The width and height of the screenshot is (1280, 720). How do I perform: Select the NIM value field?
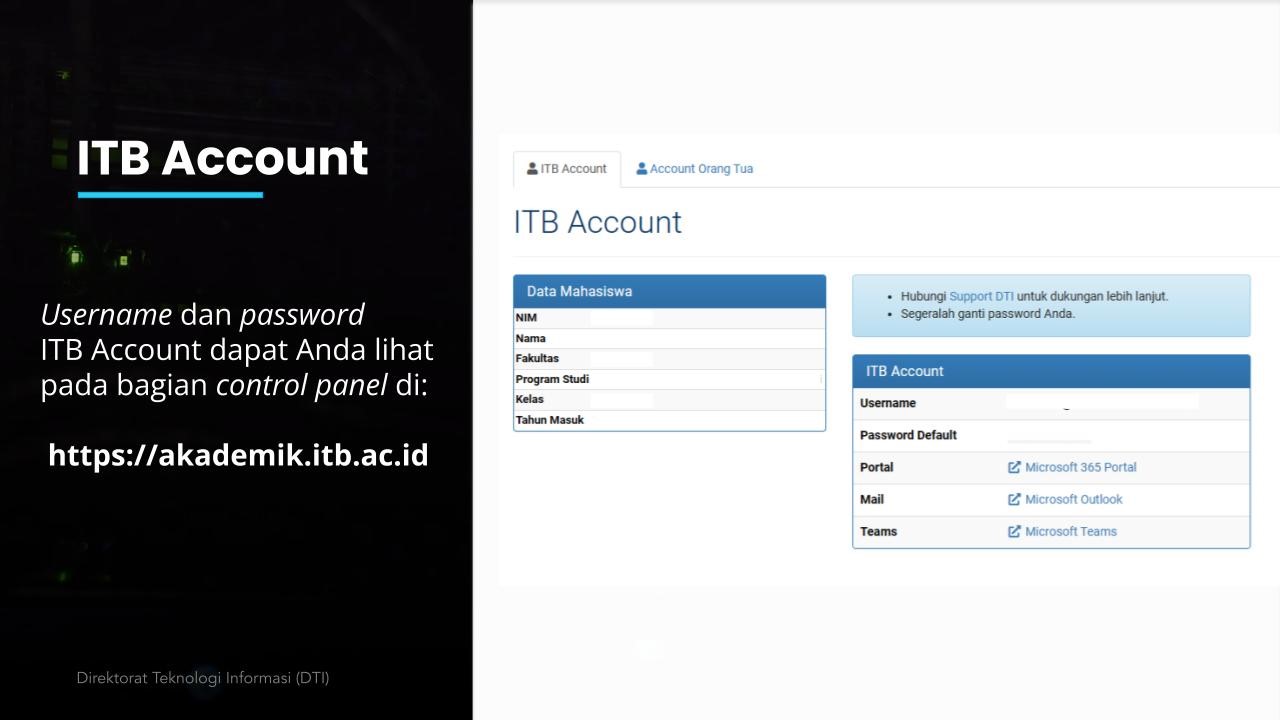point(621,318)
